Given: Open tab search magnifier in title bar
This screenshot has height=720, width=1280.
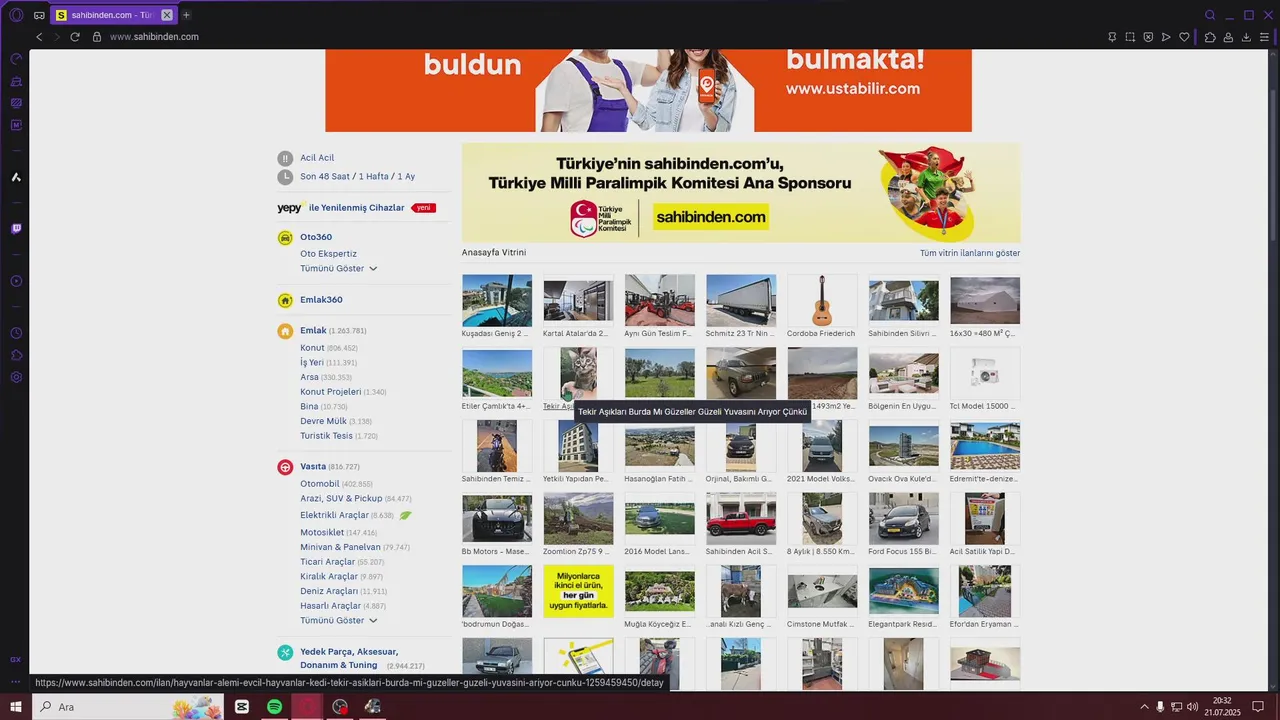Looking at the screenshot, I should 1210,15.
